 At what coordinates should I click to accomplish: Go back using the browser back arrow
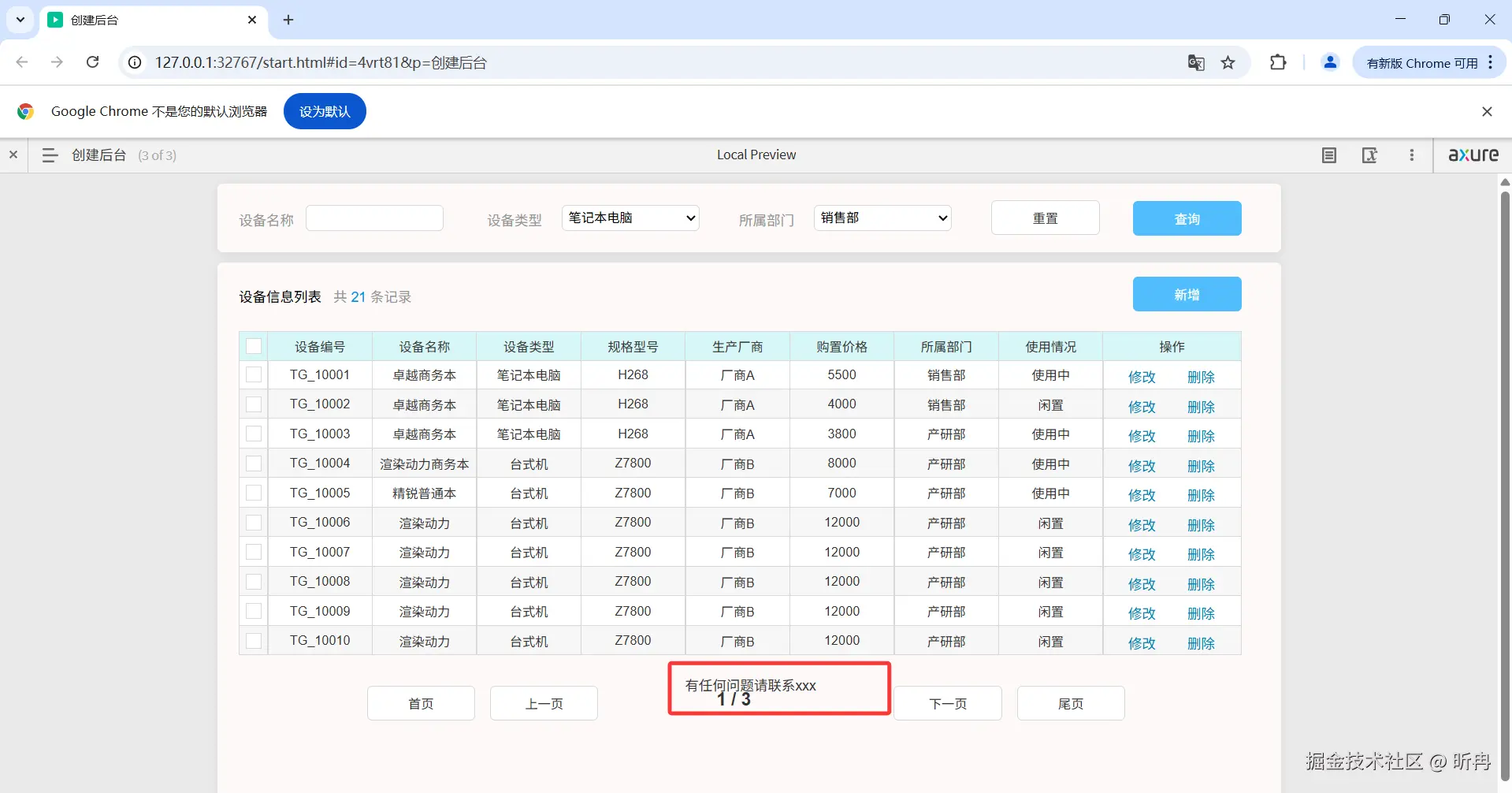pyautogui.click(x=22, y=62)
